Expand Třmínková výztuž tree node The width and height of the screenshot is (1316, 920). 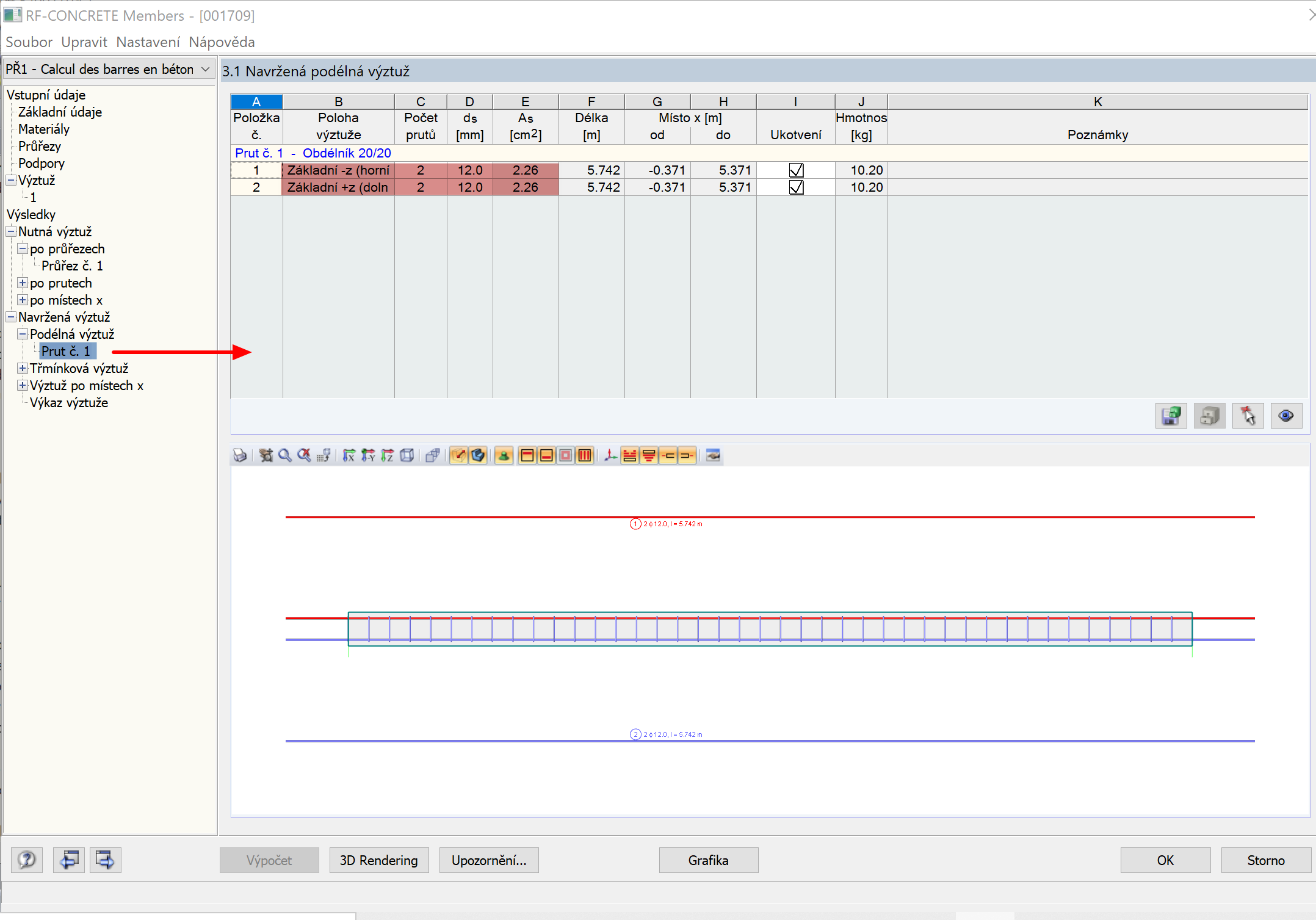tap(23, 368)
